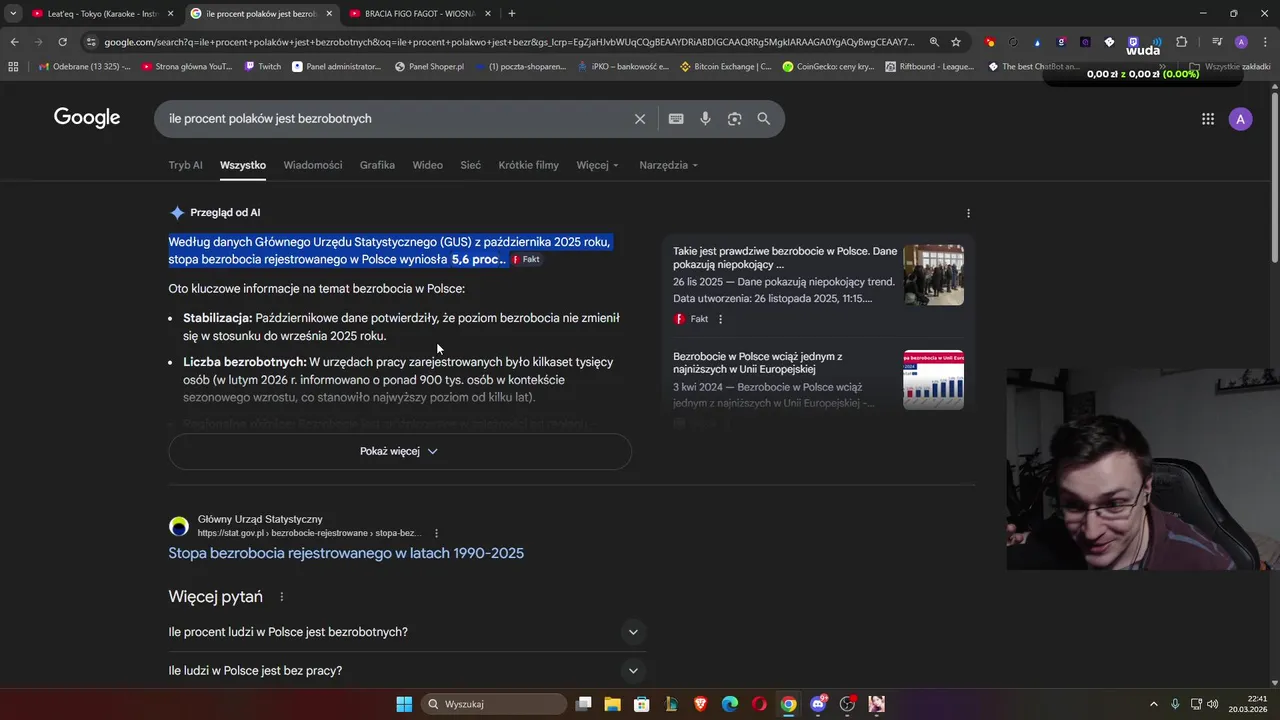Search by image with Google Lens
Image resolution: width=1280 pixels, height=720 pixels.
[x=735, y=119]
